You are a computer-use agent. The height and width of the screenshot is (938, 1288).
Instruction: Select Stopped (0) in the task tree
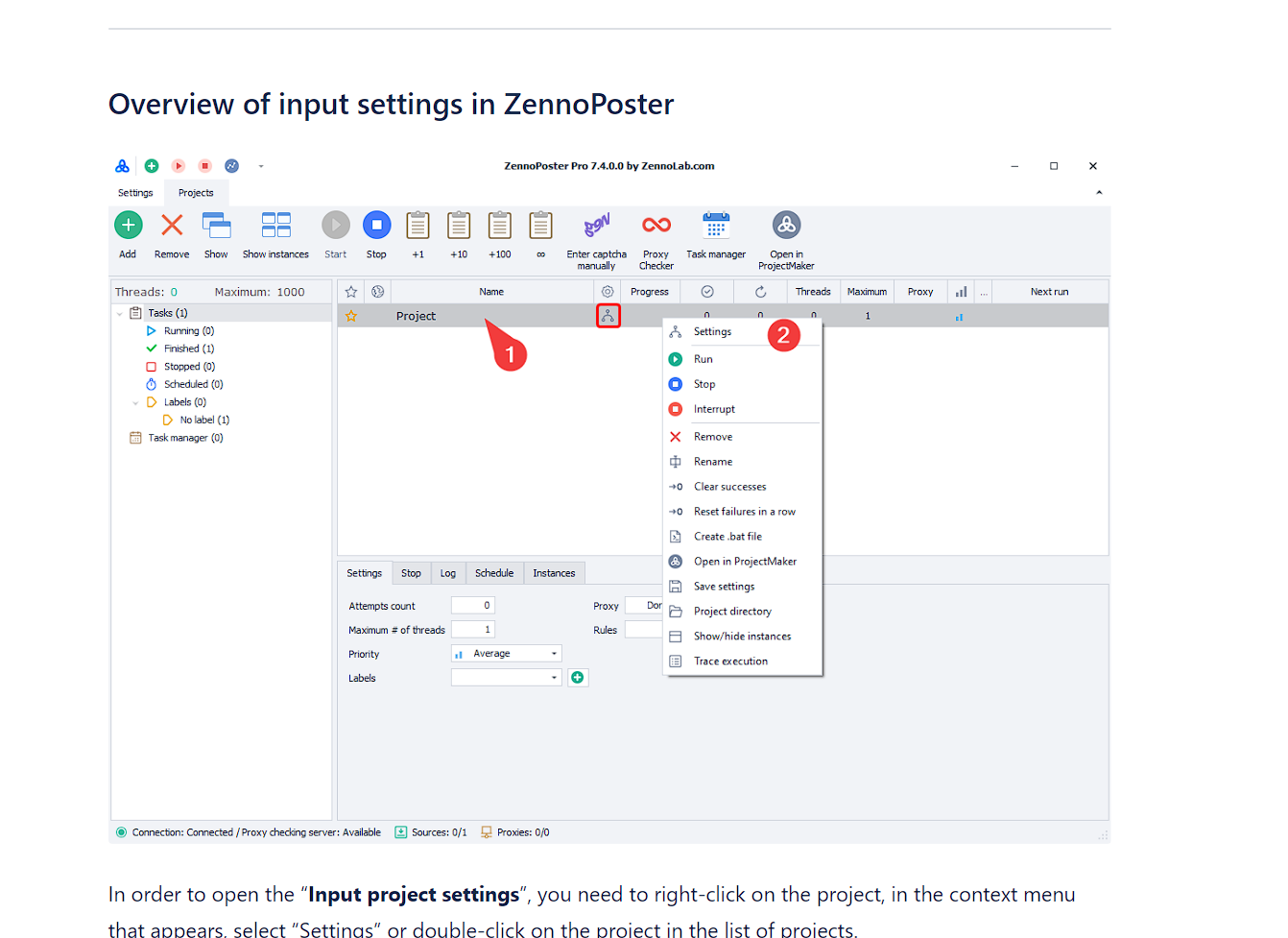189,367
